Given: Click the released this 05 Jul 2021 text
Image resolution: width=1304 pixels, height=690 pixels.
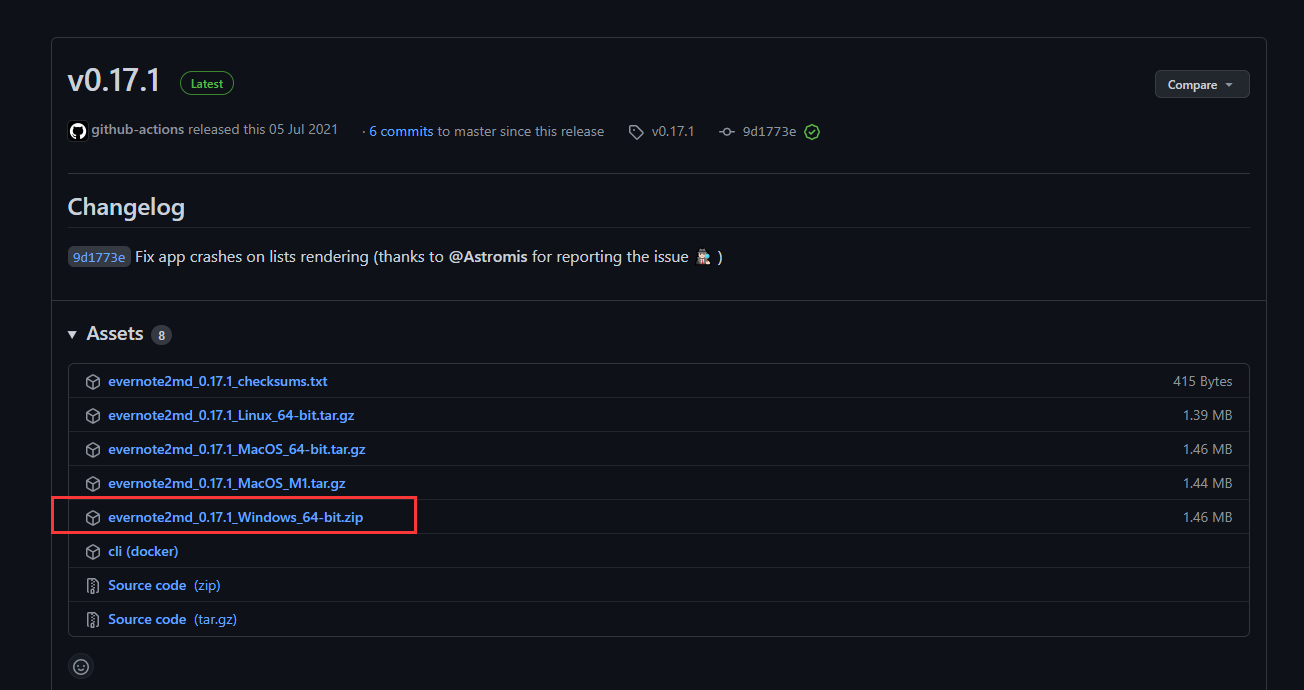Looking at the screenshot, I should [263, 130].
